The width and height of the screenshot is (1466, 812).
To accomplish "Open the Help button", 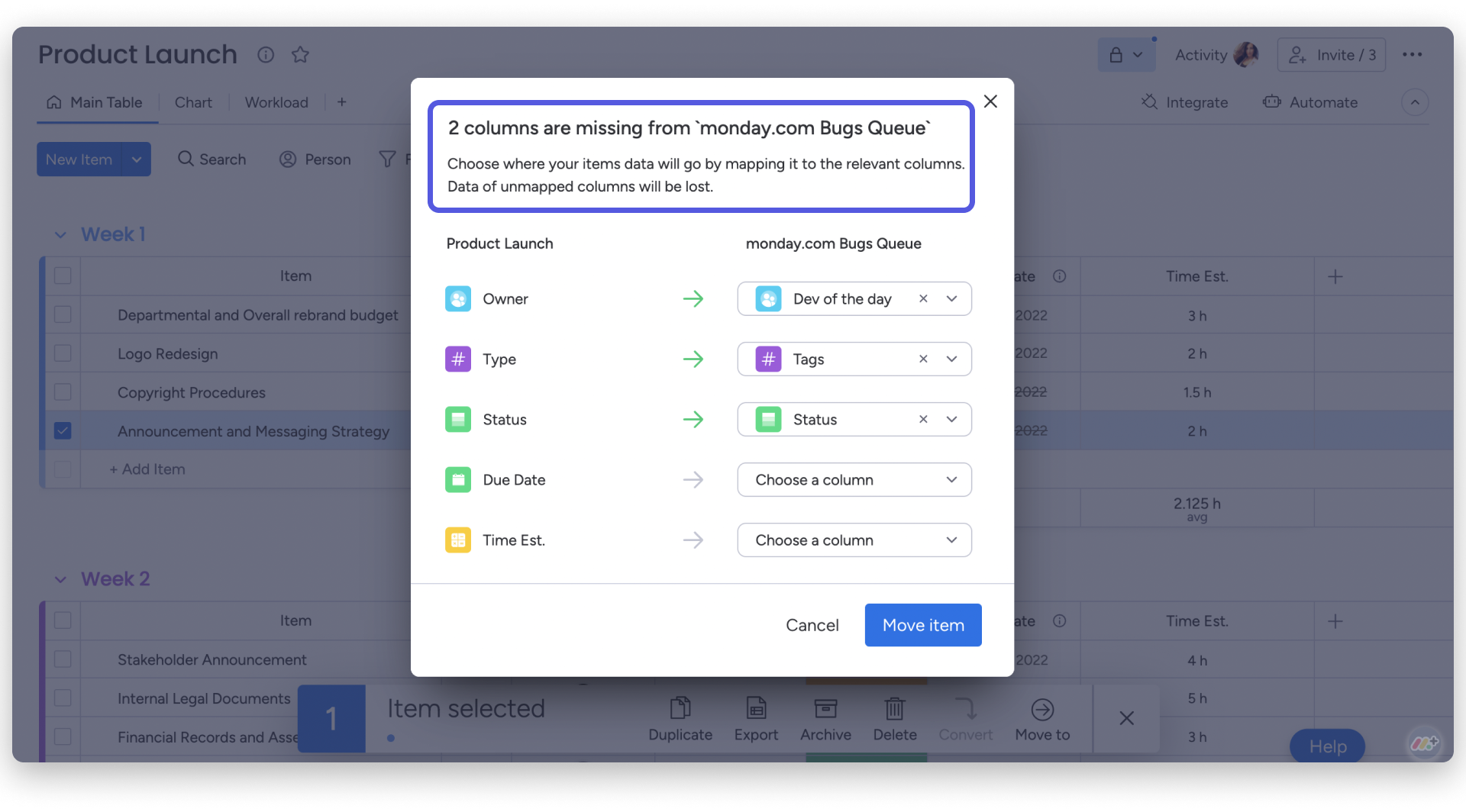I will 1327,746.
